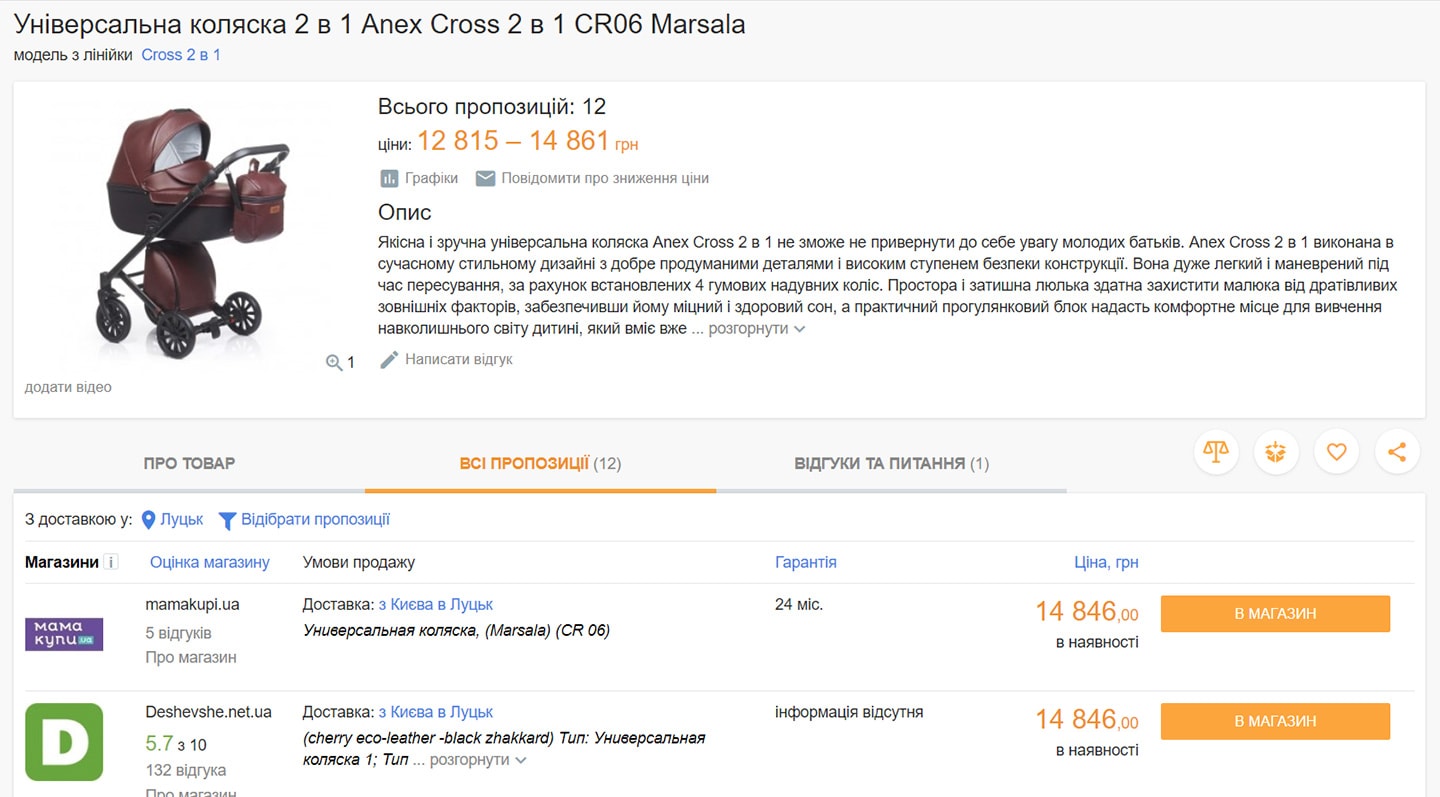Click the mamakupi offer text (Marsala) (CR 06)
The width and height of the screenshot is (1440, 797).
456,630
